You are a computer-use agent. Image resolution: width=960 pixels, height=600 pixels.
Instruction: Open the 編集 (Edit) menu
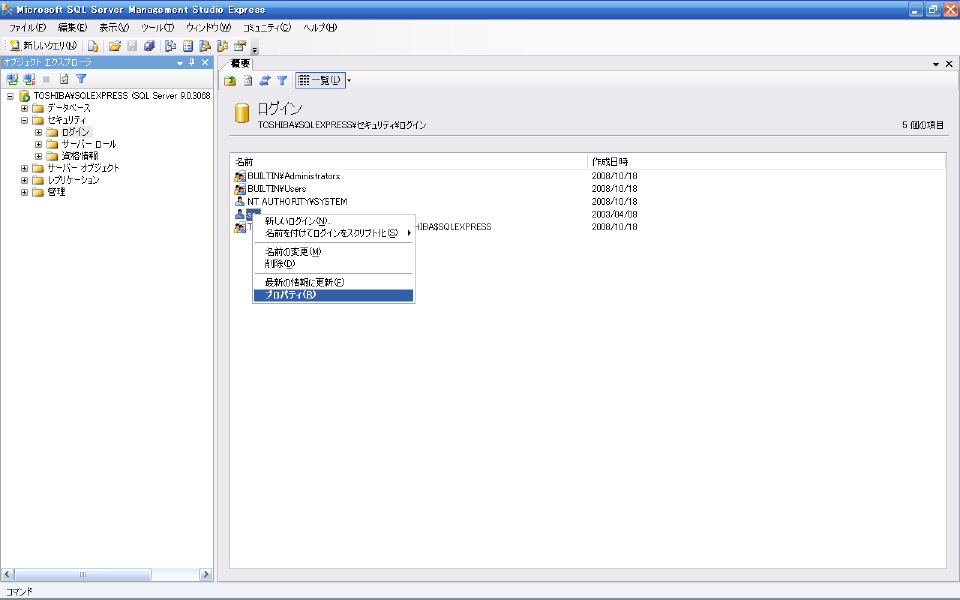coord(72,28)
